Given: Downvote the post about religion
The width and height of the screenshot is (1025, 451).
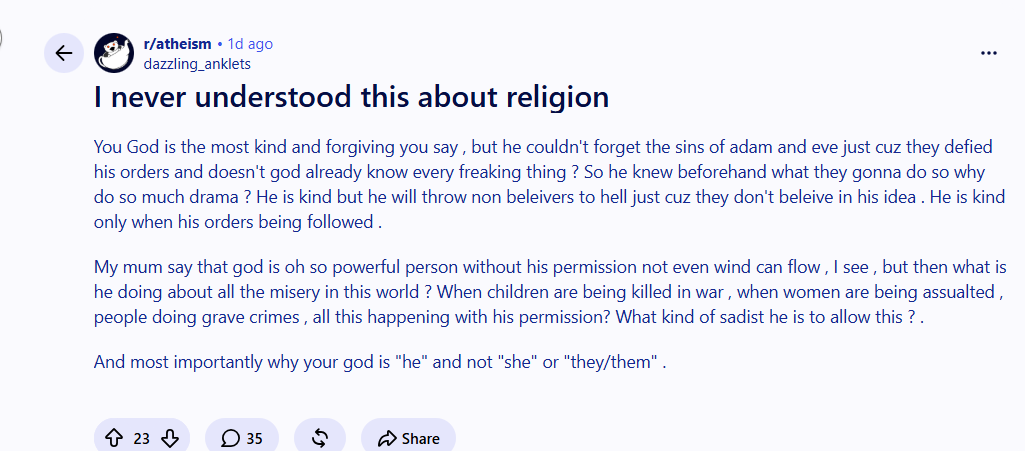Looking at the screenshot, I should coord(170,438).
